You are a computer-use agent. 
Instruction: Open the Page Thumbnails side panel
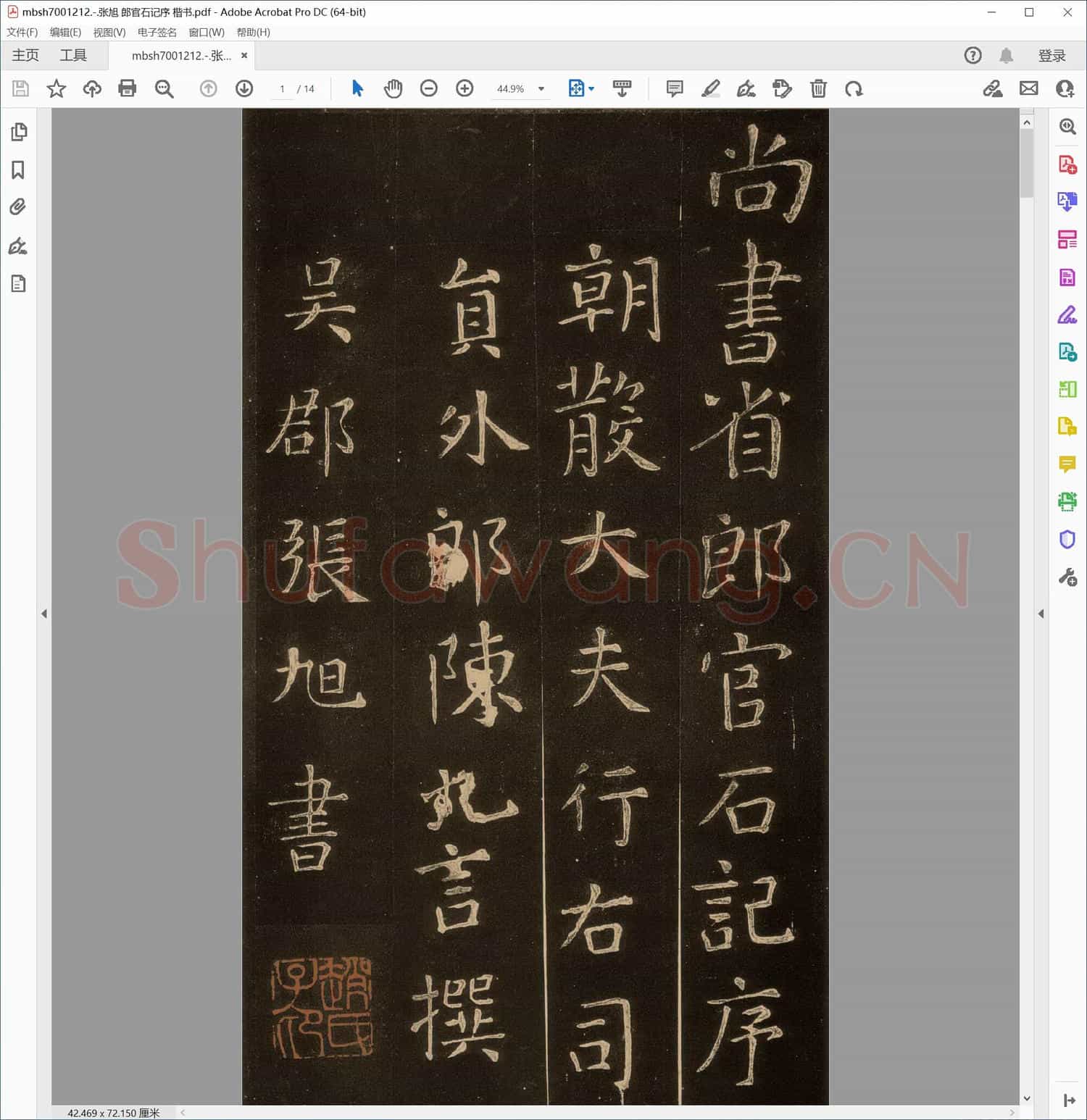tap(19, 132)
